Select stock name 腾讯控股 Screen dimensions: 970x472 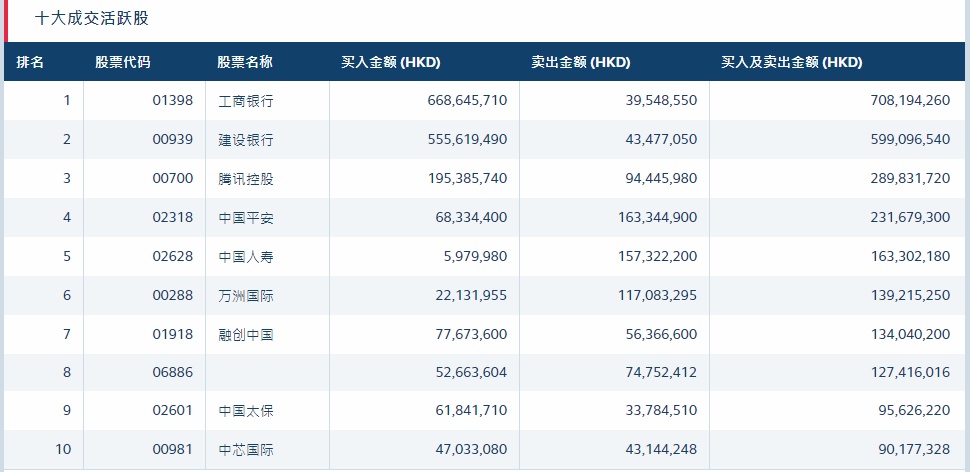coord(246,179)
